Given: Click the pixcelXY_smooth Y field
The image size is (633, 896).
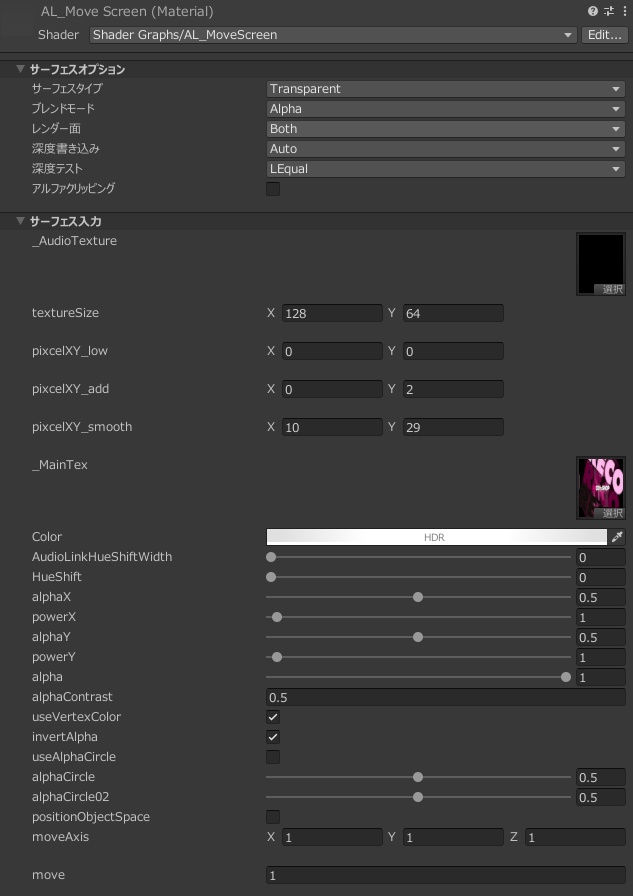Looking at the screenshot, I should pyautogui.click(x=453, y=427).
